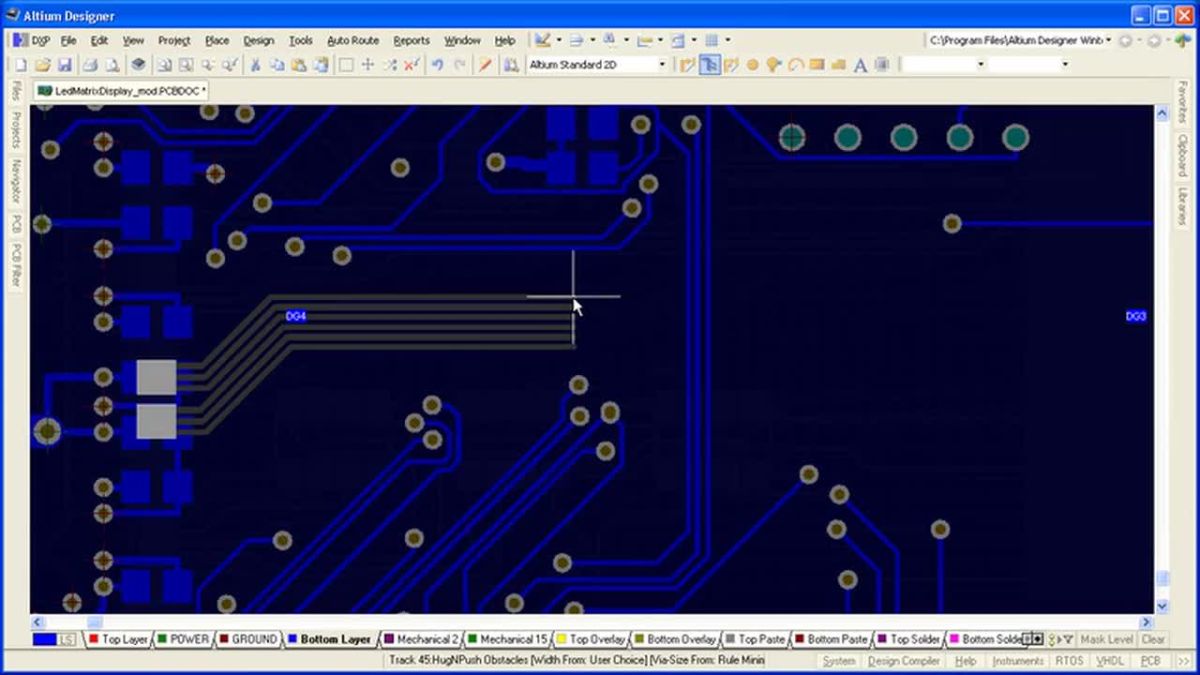Toggle the LS layer set button bottom-left
1200x675 pixels.
click(68, 639)
